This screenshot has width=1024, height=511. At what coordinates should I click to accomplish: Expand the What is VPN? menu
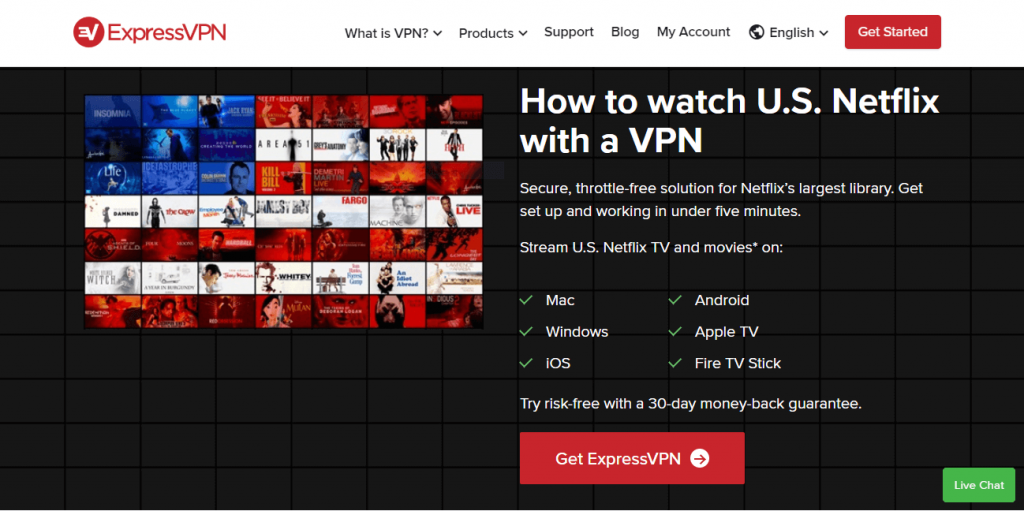(393, 33)
